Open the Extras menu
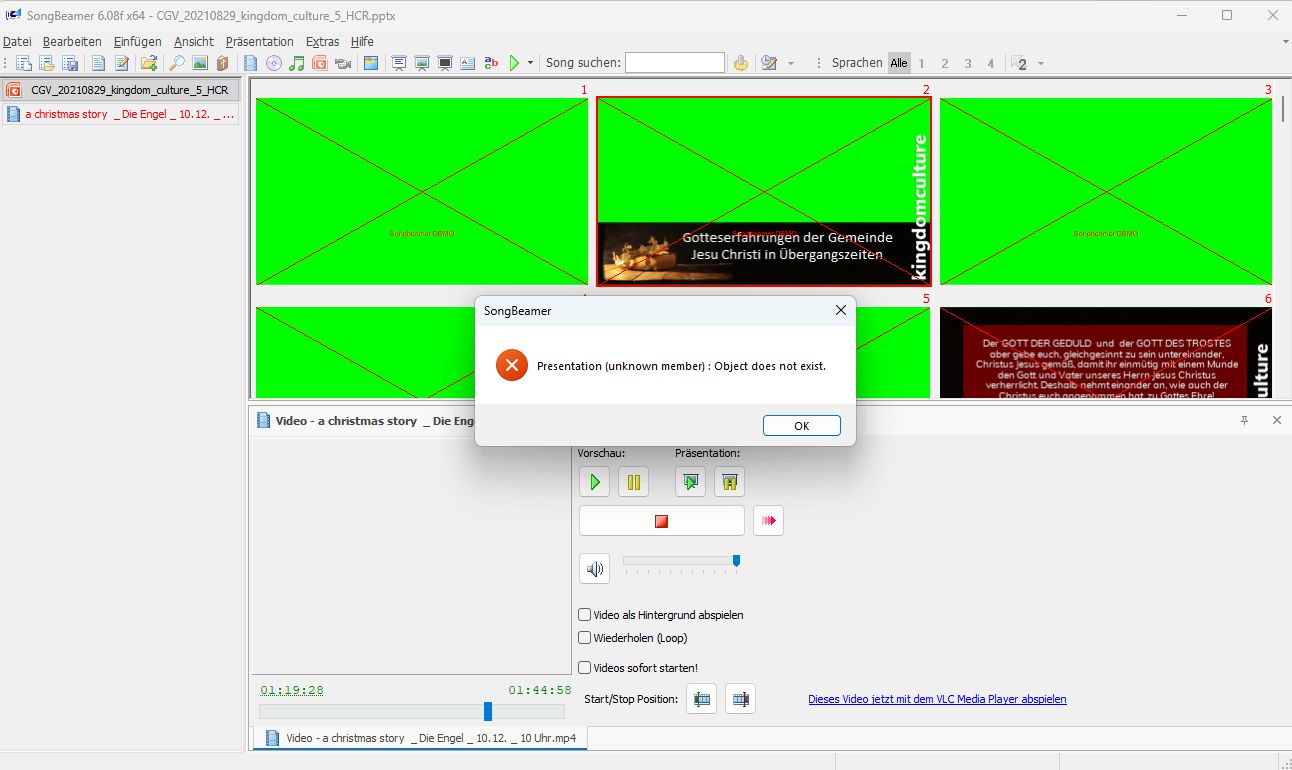 pos(322,42)
